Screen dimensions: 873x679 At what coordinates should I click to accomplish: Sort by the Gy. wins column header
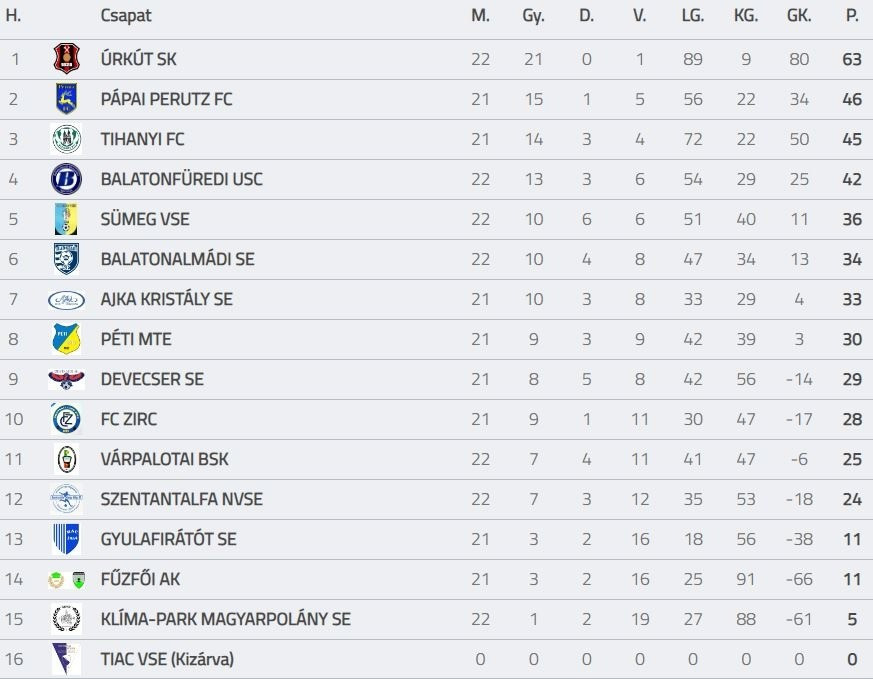click(533, 17)
